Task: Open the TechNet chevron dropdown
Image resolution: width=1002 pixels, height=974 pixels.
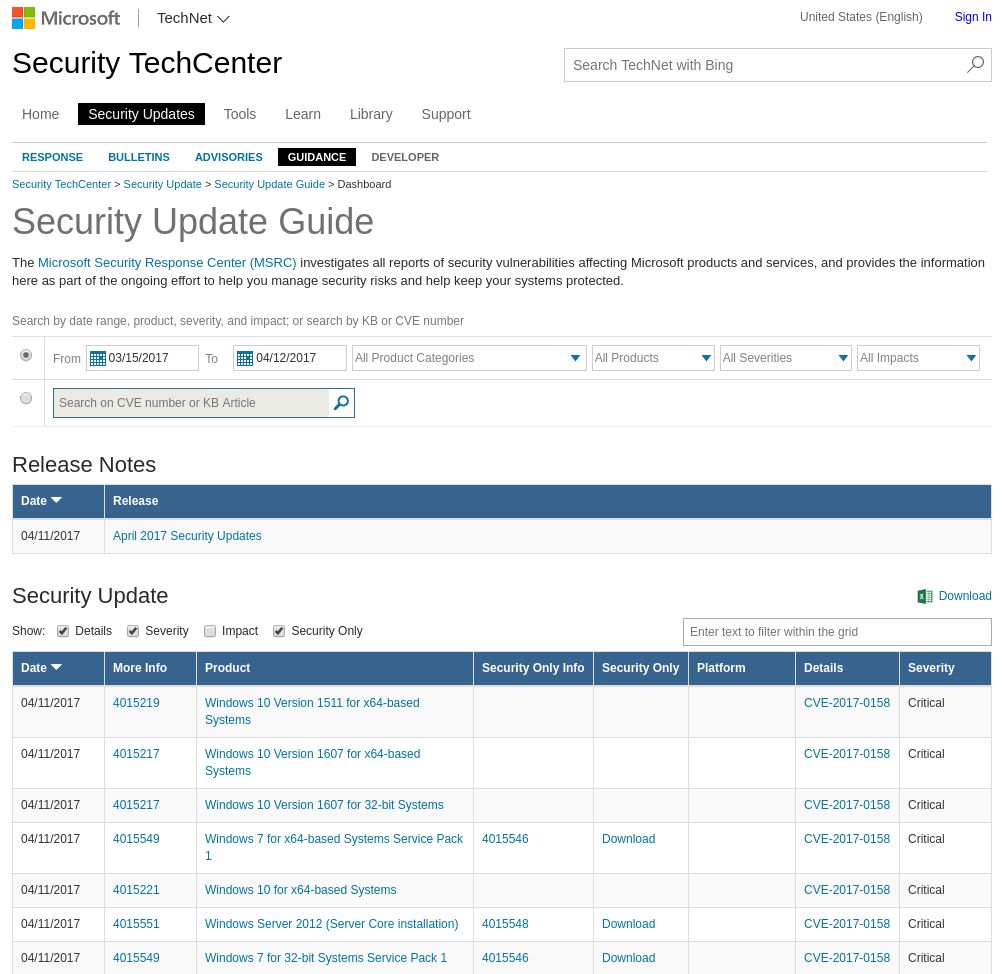Action: pos(223,18)
